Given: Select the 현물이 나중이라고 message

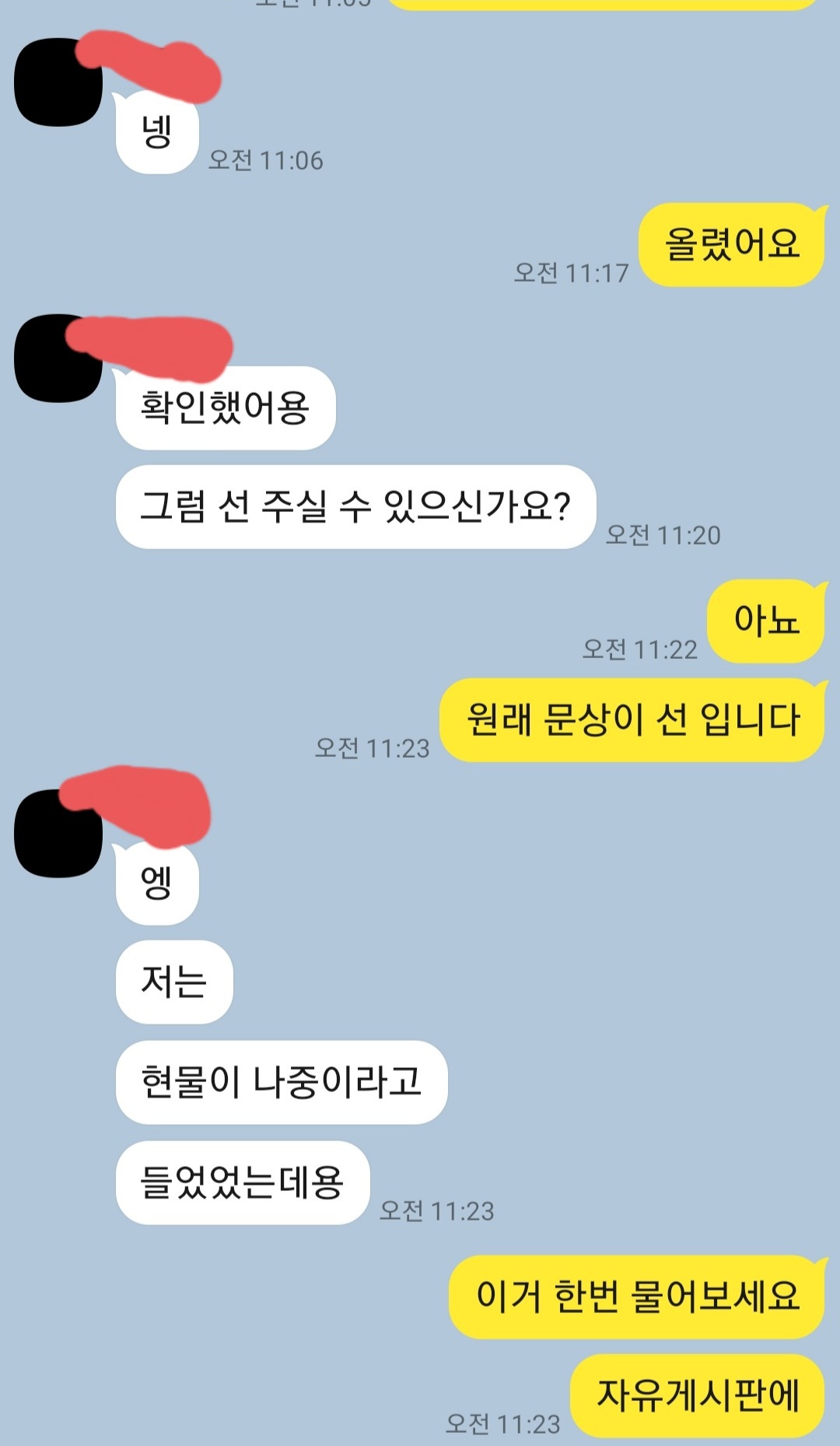Looking at the screenshot, I should click(282, 1082).
